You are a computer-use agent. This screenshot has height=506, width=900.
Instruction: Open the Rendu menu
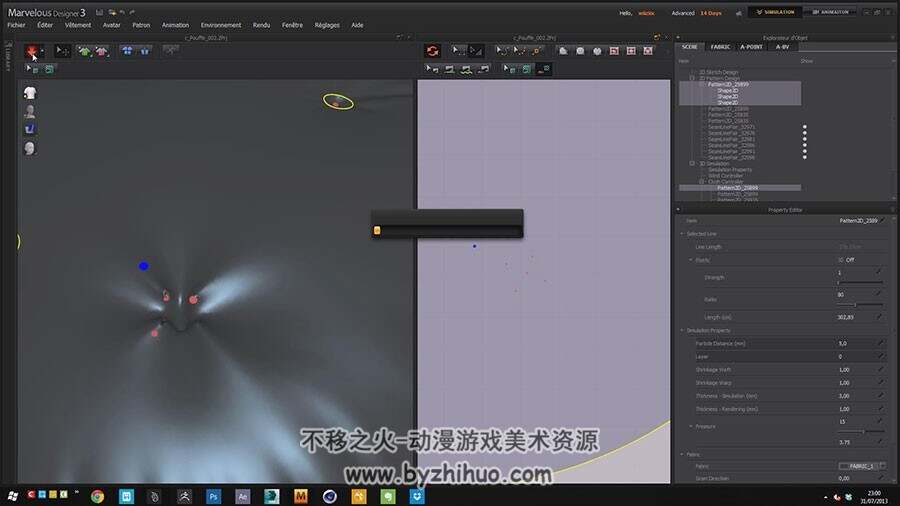(261, 25)
